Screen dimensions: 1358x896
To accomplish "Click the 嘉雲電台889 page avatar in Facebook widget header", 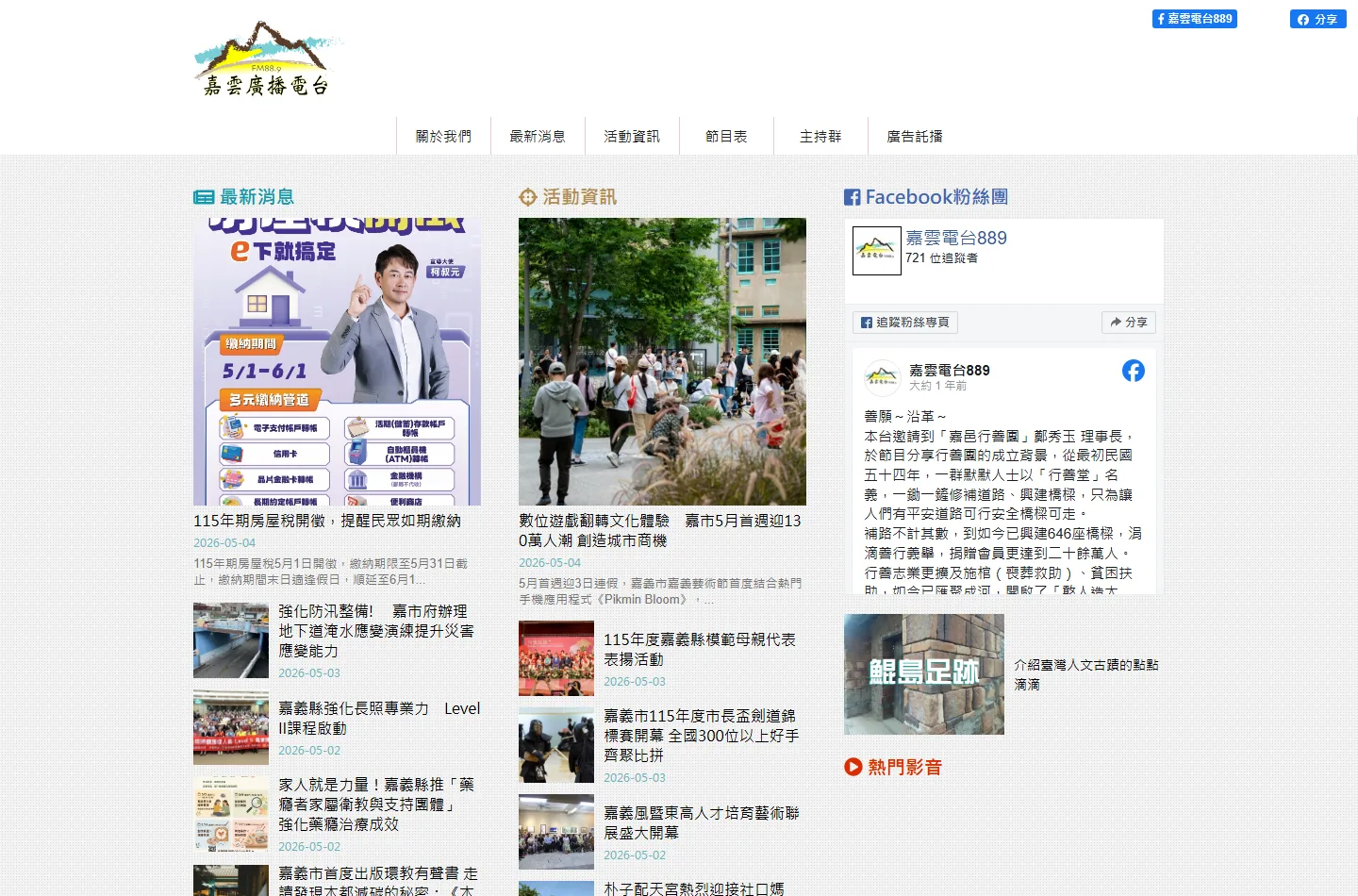I will coord(877,251).
